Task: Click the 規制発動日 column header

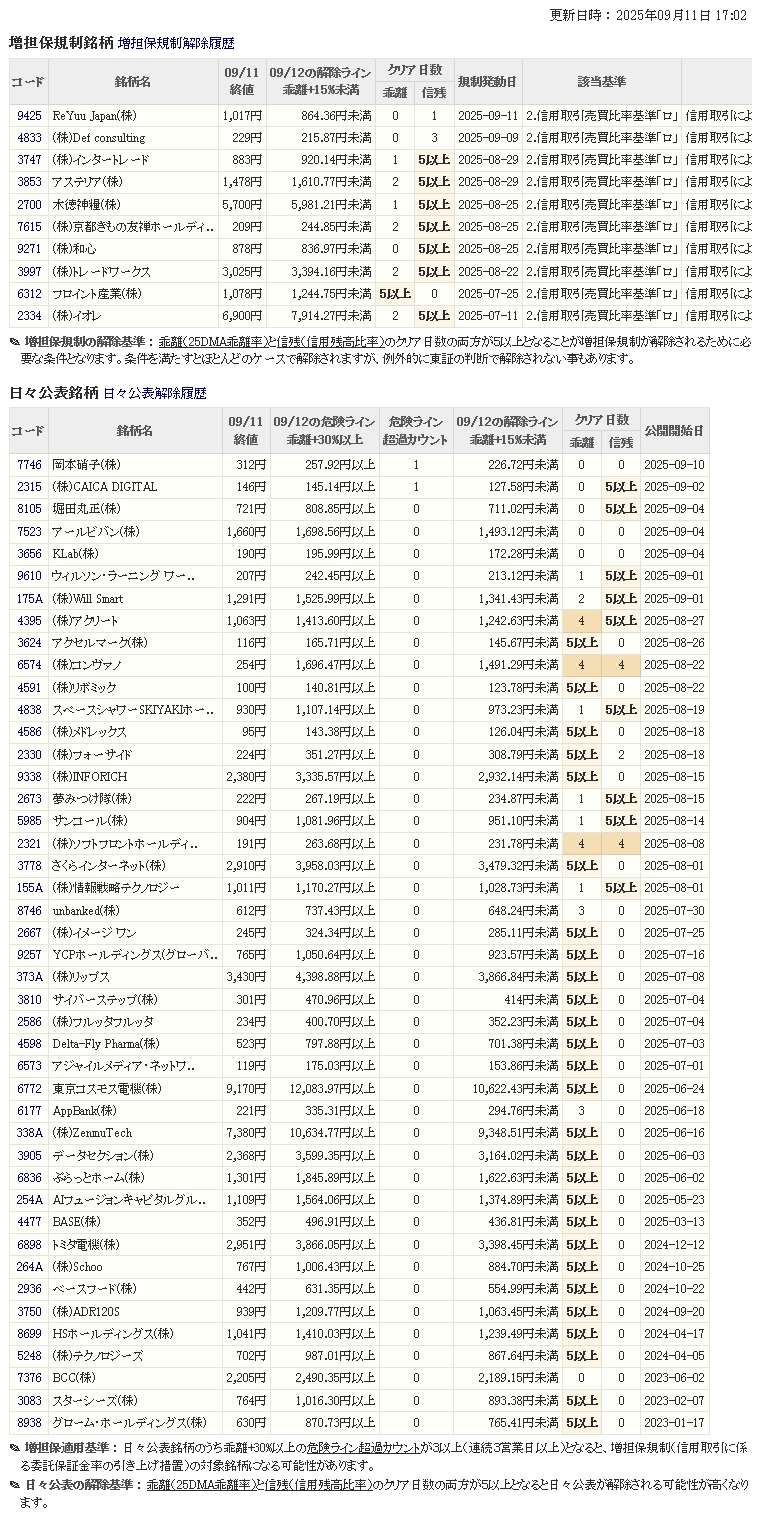Action: (x=487, y=82)
